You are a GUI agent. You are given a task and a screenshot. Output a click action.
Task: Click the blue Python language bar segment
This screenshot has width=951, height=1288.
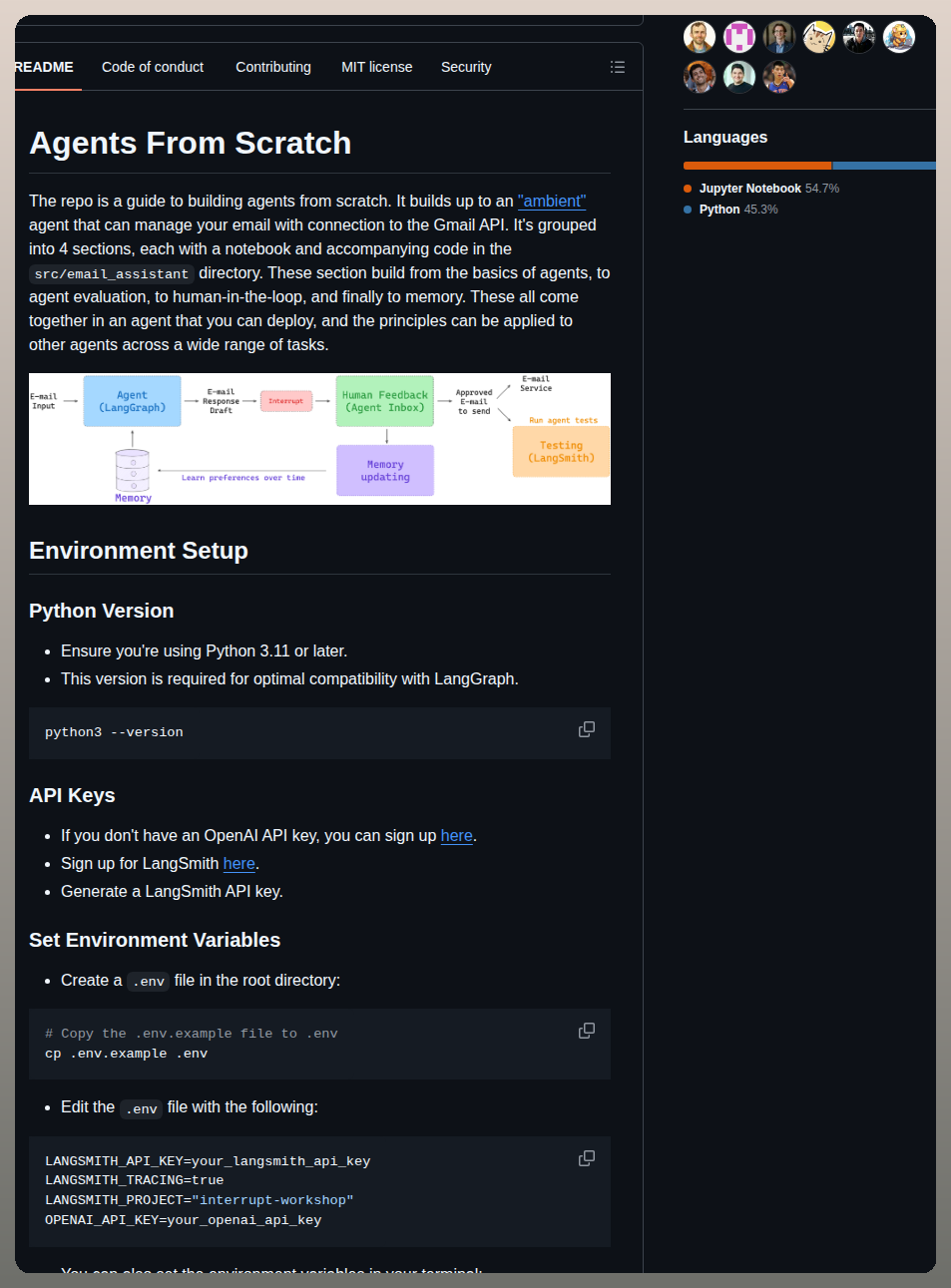884,166
